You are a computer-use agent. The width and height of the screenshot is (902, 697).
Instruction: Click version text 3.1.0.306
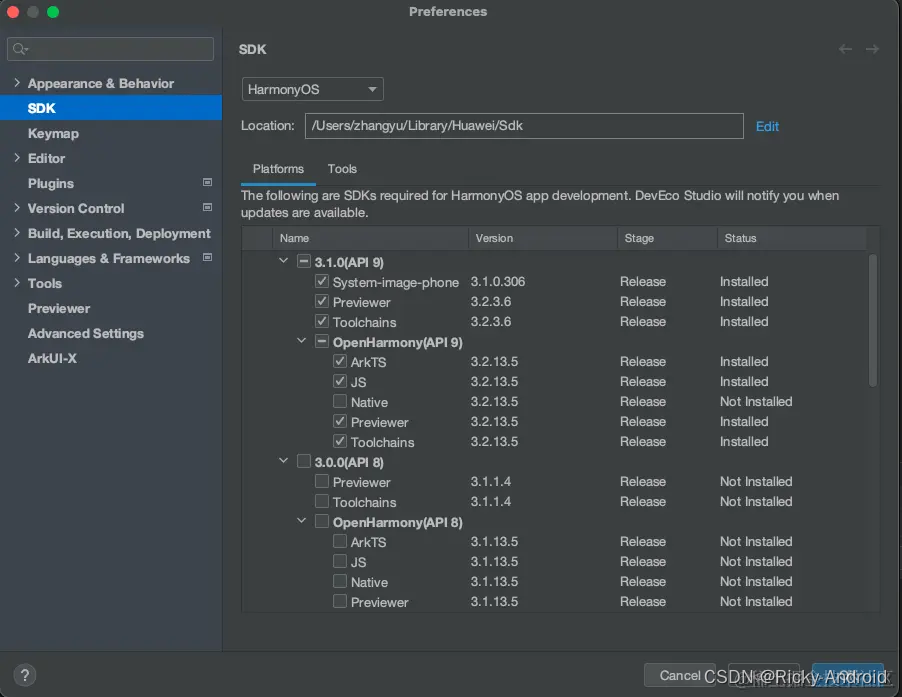498,282
